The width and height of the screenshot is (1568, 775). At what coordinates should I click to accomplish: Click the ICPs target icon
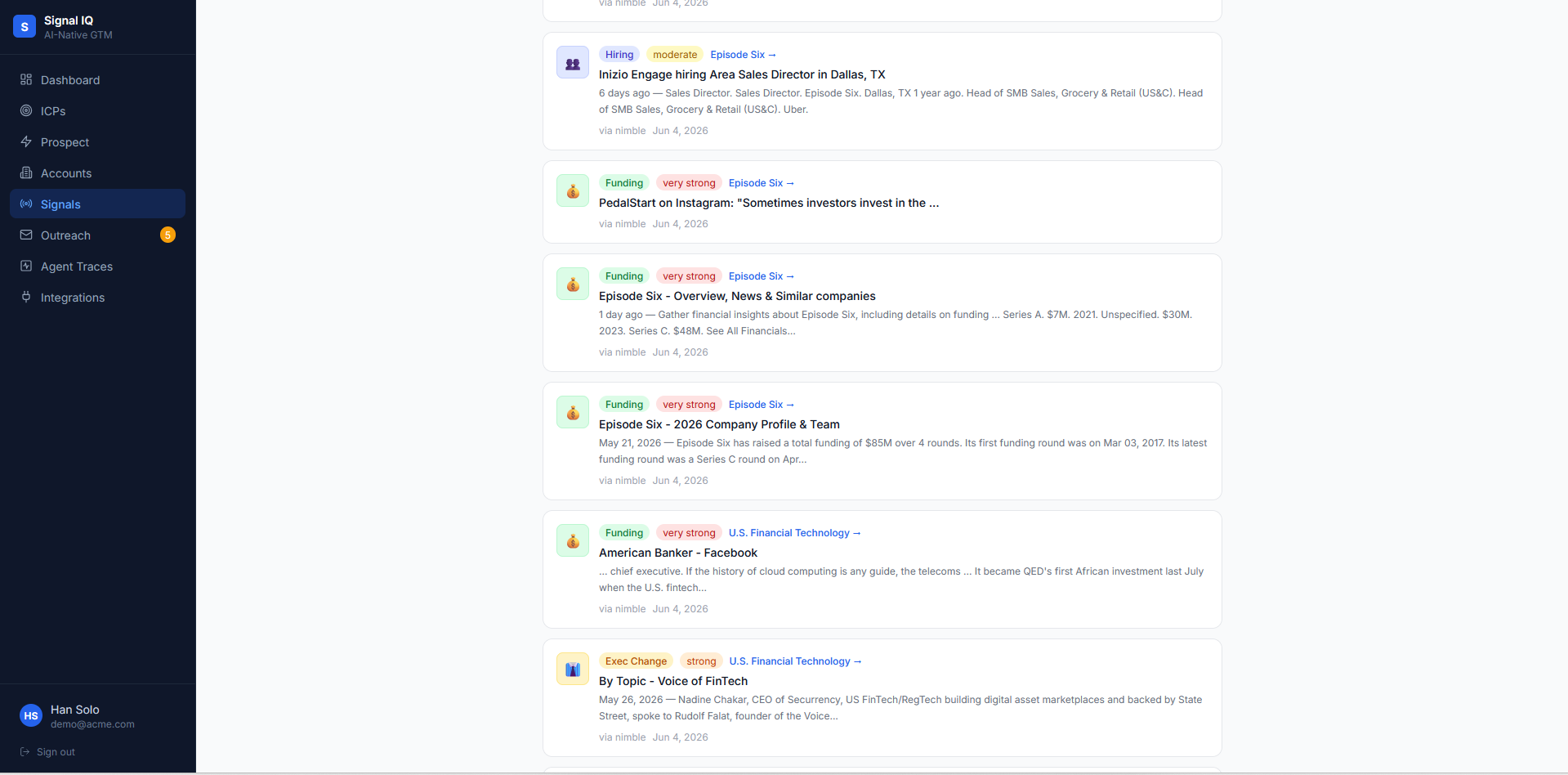[x=26, y=110]
